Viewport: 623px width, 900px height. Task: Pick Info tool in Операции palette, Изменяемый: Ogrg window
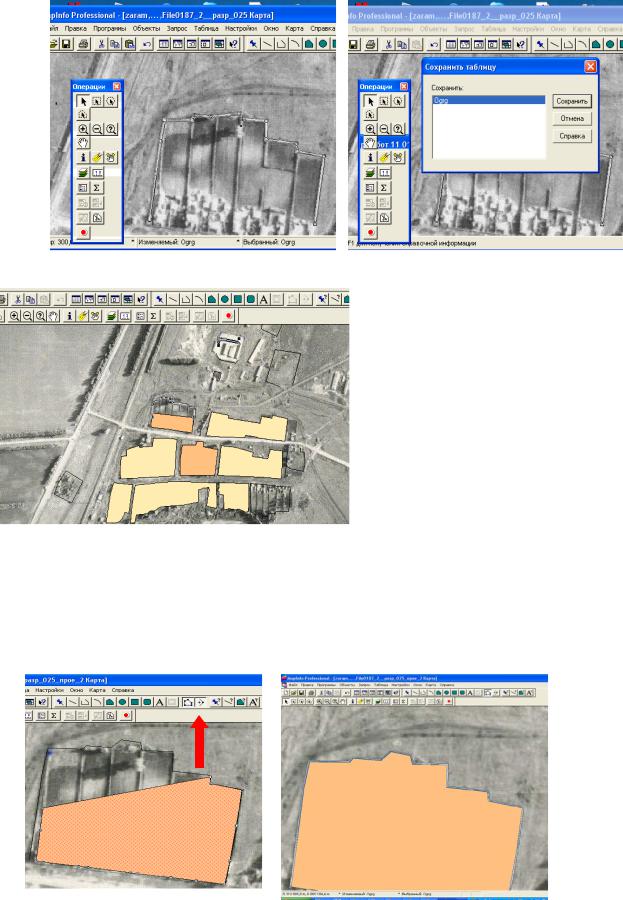[x=83, y=157]
